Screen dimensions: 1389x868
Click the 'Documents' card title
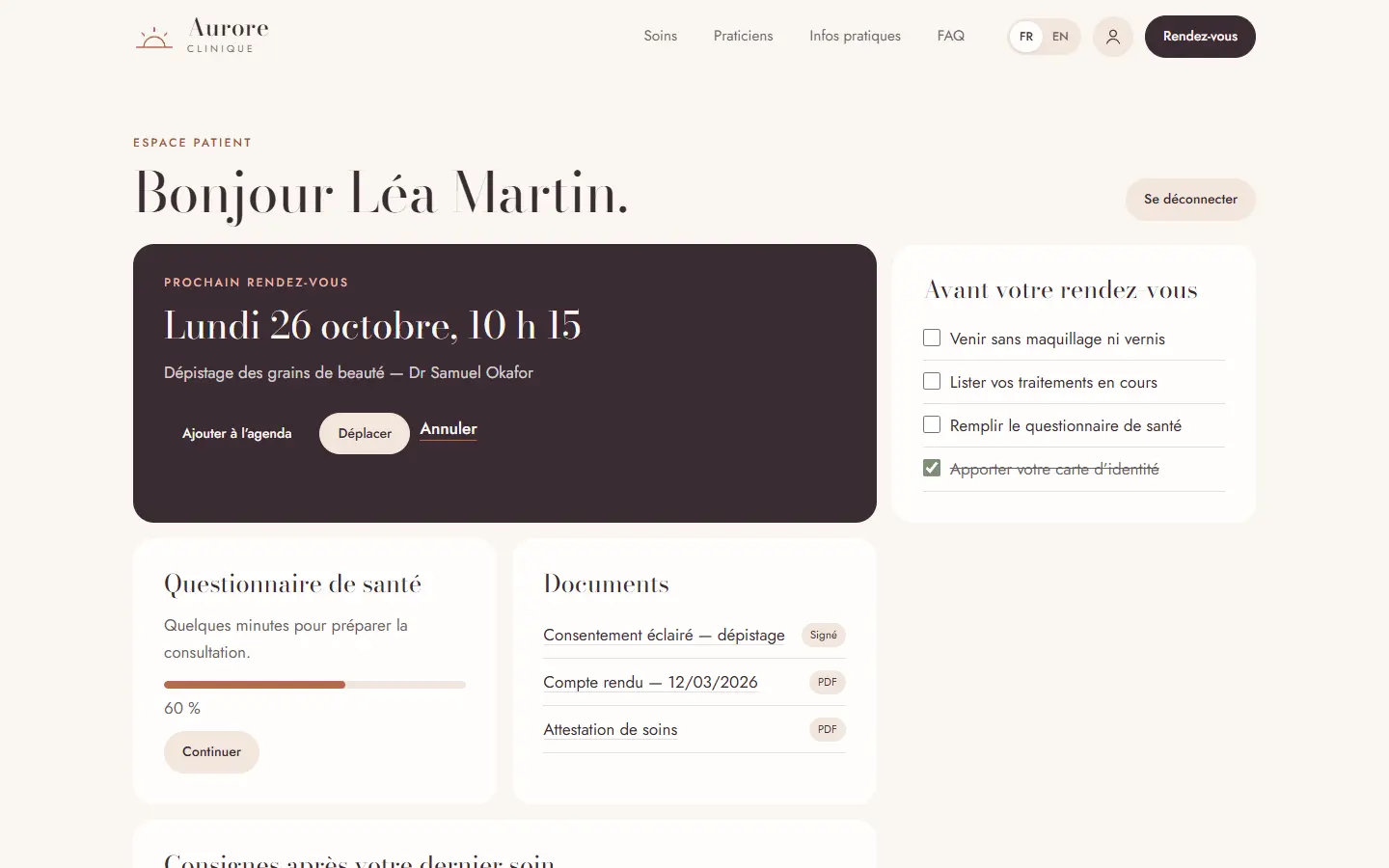point(606,584)
